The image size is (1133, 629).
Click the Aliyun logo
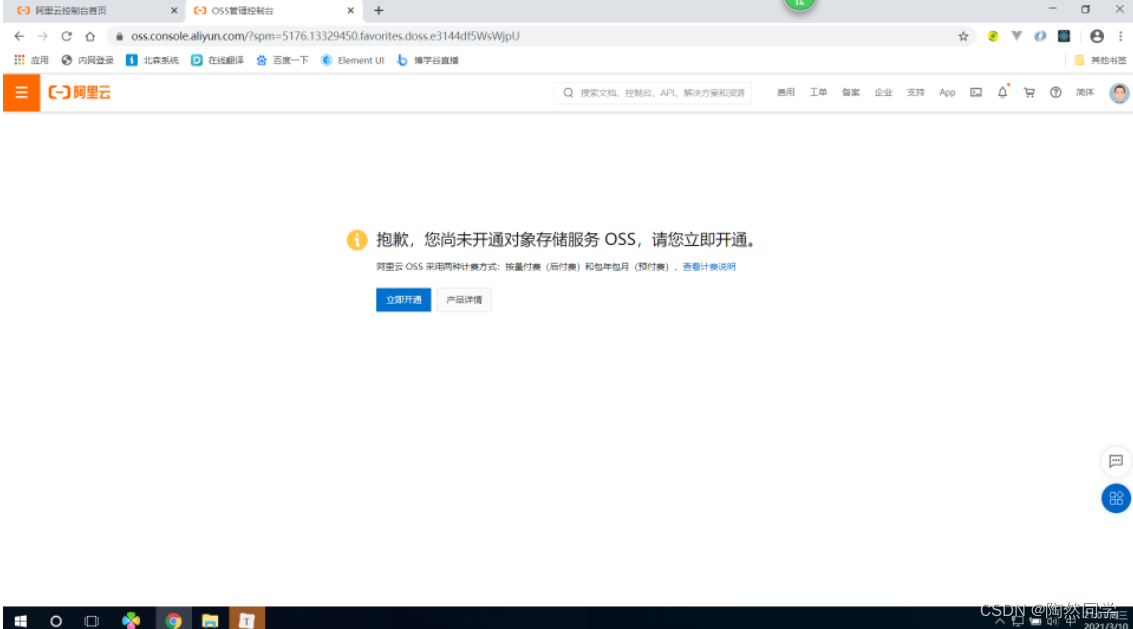[x=79, y=93]
